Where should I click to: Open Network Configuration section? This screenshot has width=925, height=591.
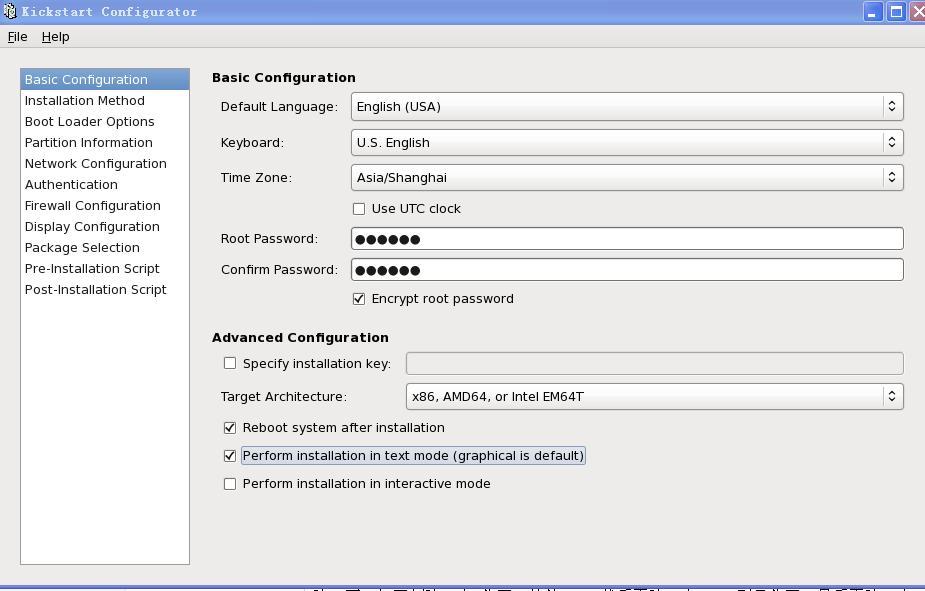(x=105, y=163)
